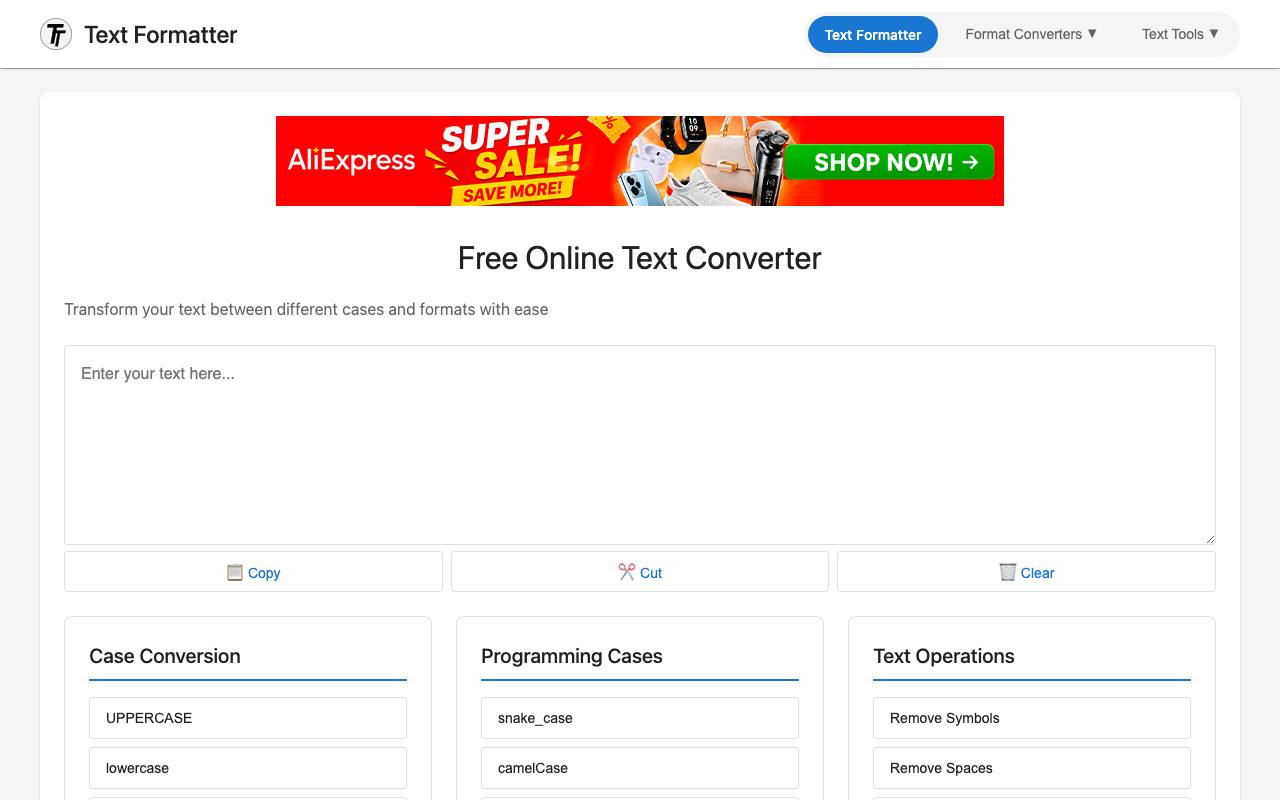Click the 'Free Online Text Converter' heading
This screenshot has width=1280, height=800.
640,258
